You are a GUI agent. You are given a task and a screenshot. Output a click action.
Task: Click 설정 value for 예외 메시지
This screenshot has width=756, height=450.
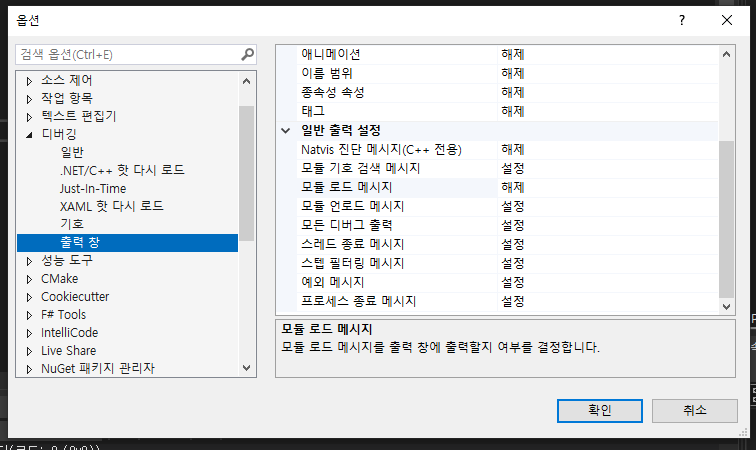[513, 282]
